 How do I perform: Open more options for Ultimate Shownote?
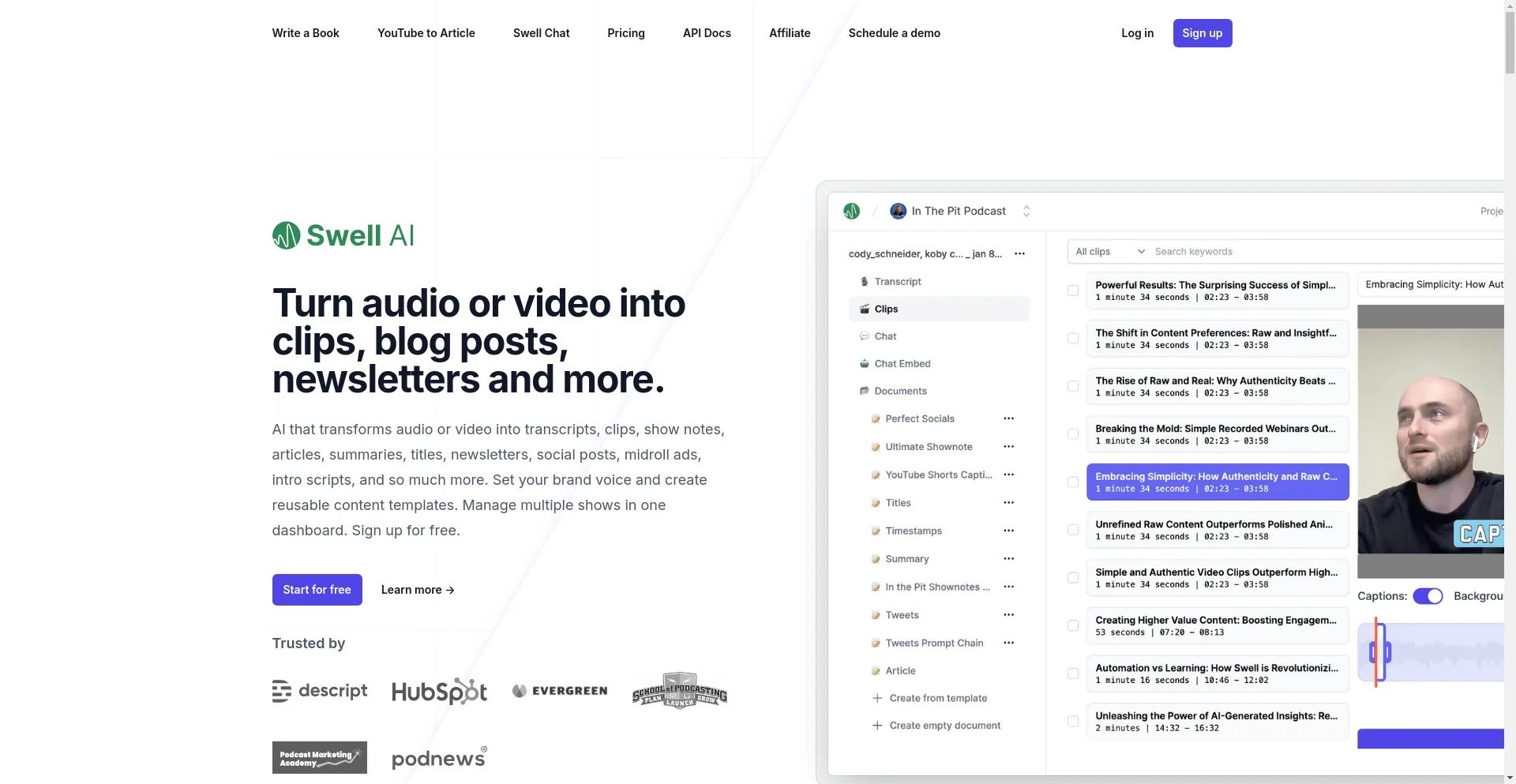coord(1008,447)
